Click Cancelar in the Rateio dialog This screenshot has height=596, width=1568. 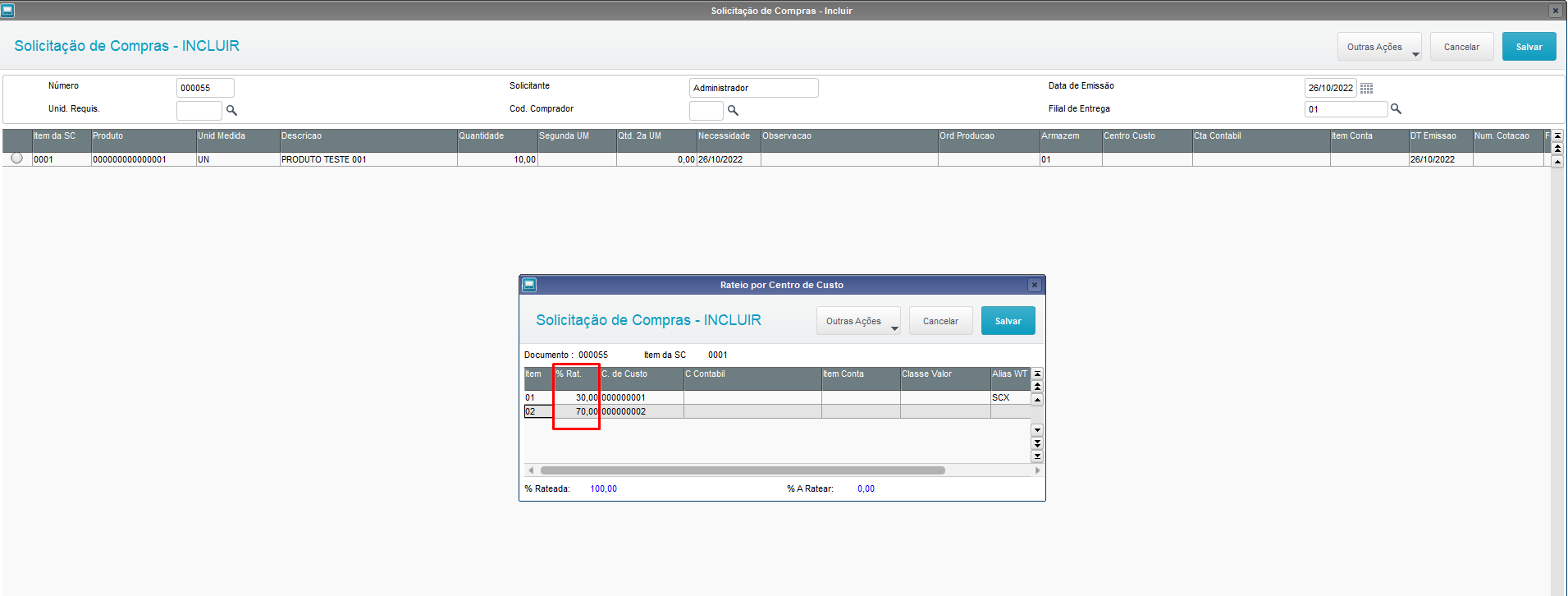pyautogui.click(x=940, y=321)
